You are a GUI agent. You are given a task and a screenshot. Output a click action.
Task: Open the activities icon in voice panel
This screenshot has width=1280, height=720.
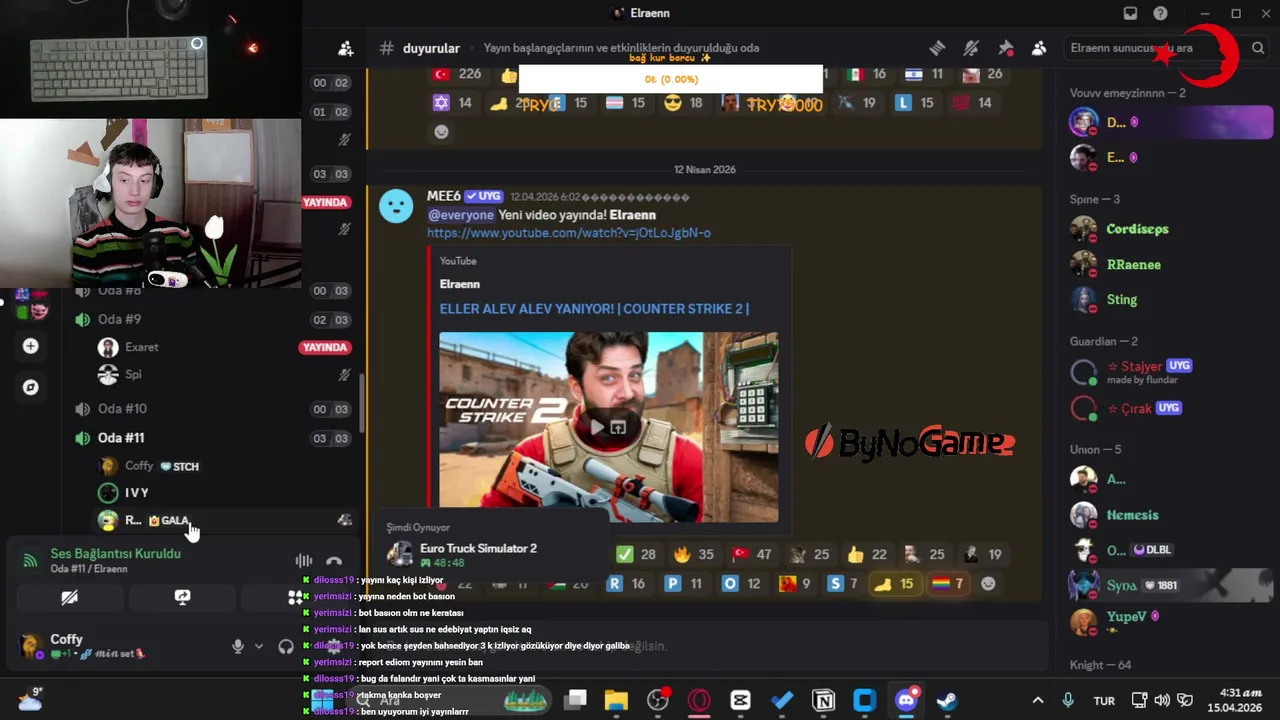295,597
